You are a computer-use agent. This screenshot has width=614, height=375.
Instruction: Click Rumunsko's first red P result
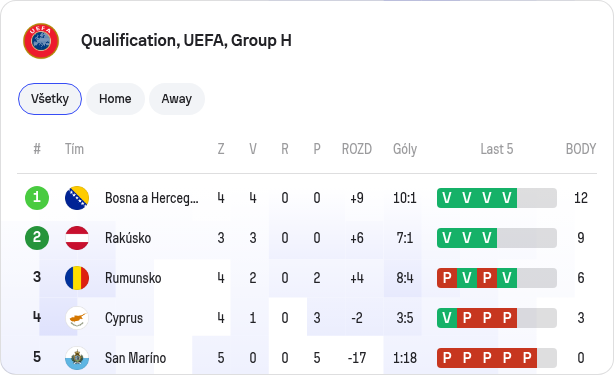pos(447,278)
